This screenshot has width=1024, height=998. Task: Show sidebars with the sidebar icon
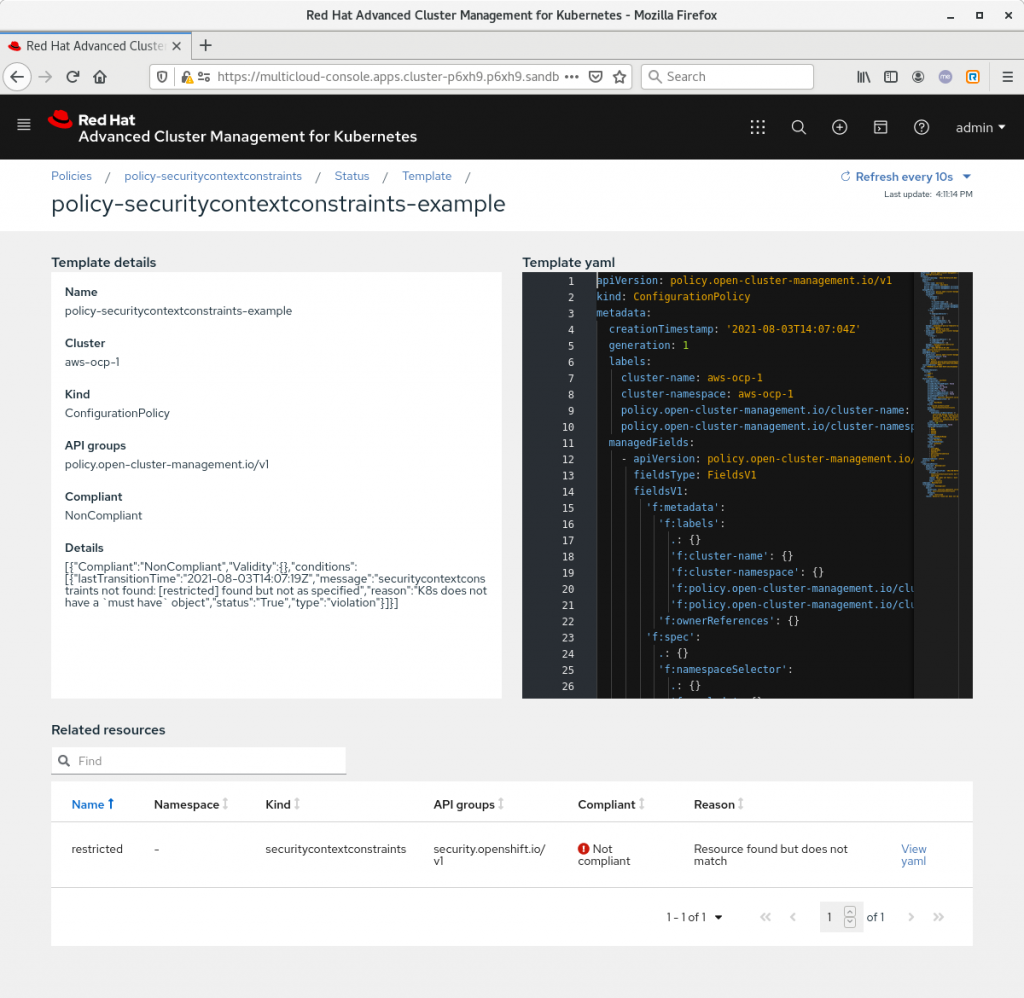click(x=891, y=76)
